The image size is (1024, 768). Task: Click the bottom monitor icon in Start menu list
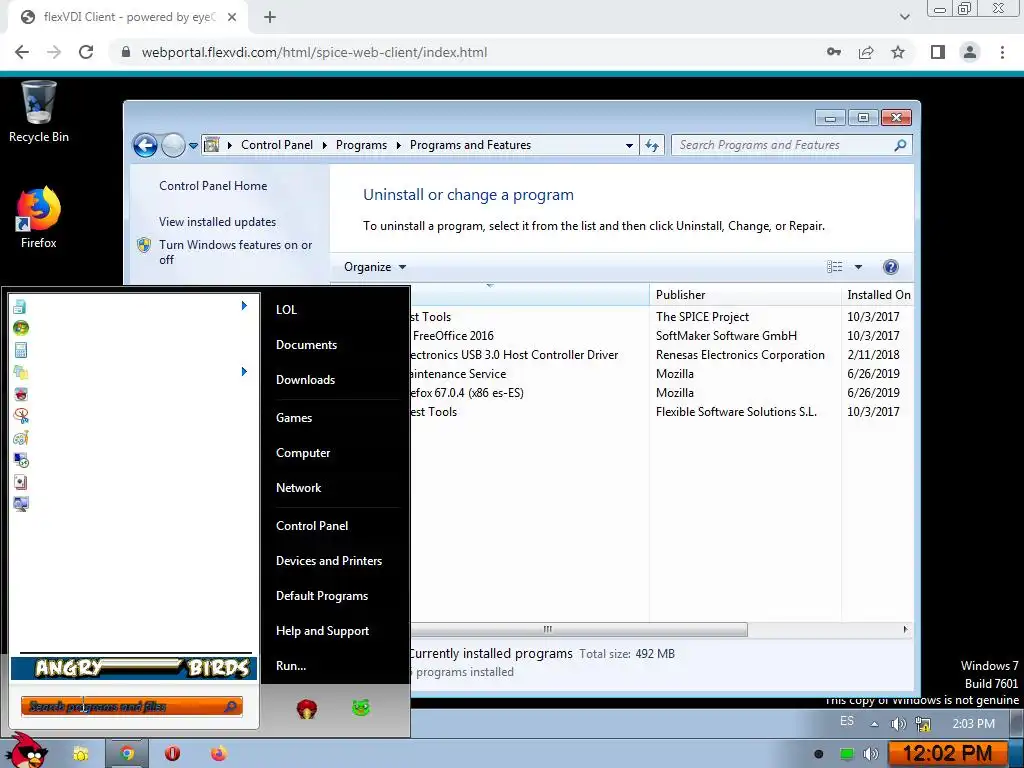(x=21, y=504)
